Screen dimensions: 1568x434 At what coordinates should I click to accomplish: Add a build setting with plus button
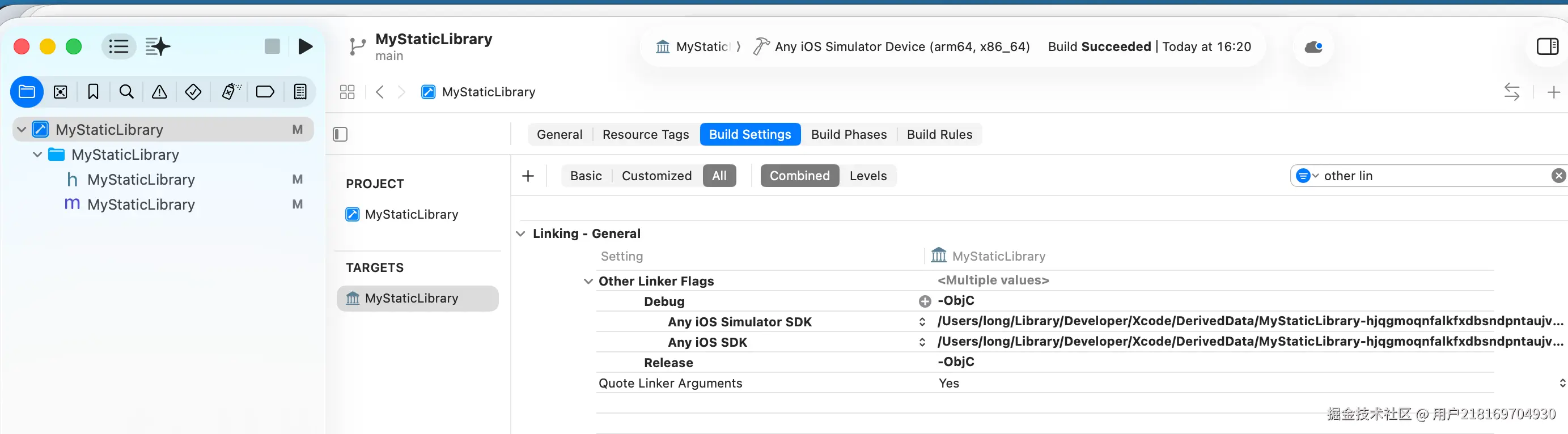528,176
